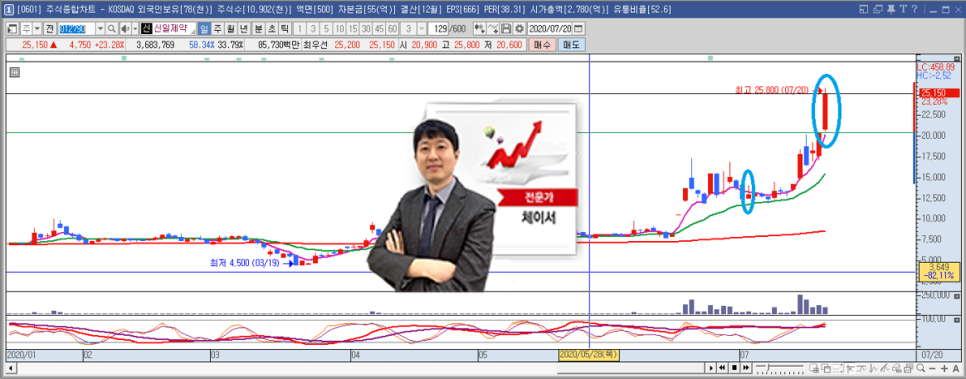
Task: Click the stock code input field
Action: click(x=77, y=29)
